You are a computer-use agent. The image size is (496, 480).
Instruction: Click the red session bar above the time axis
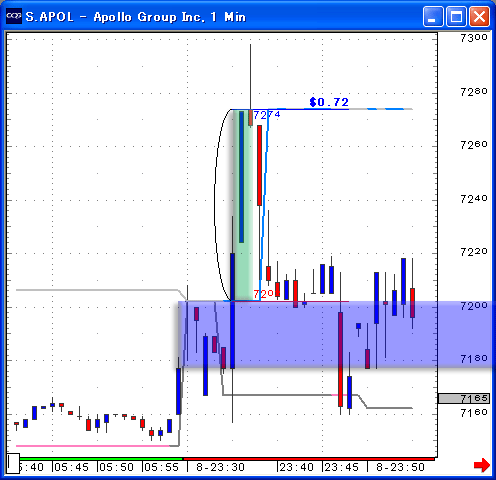(x=309, y=459)
